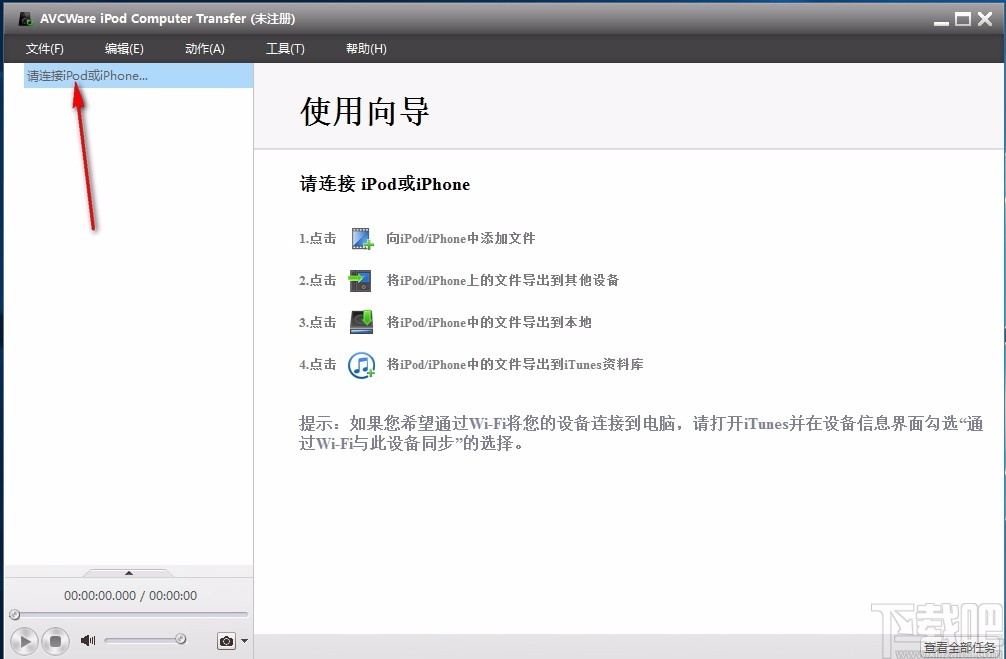Click the 查看全部任务 button
The image size is (1006, 659).
pyautogui.click(x=961, y=647)
